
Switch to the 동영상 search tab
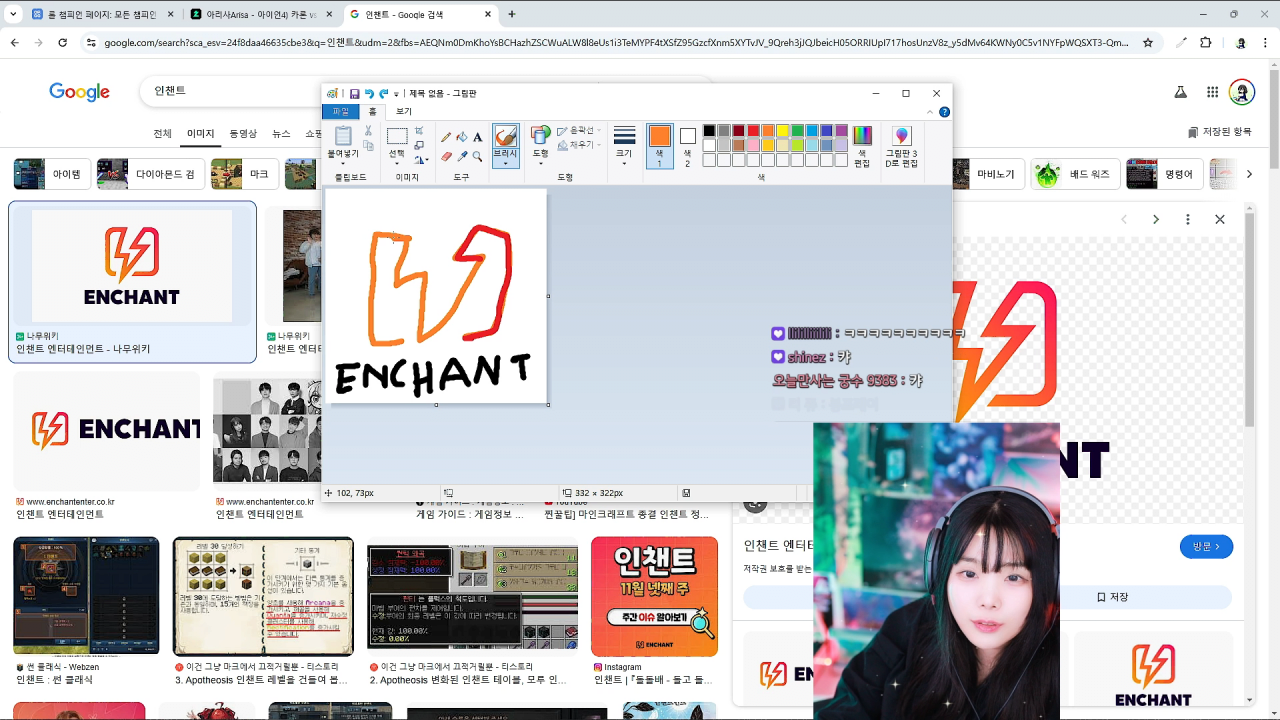click(x=243, y=133)
